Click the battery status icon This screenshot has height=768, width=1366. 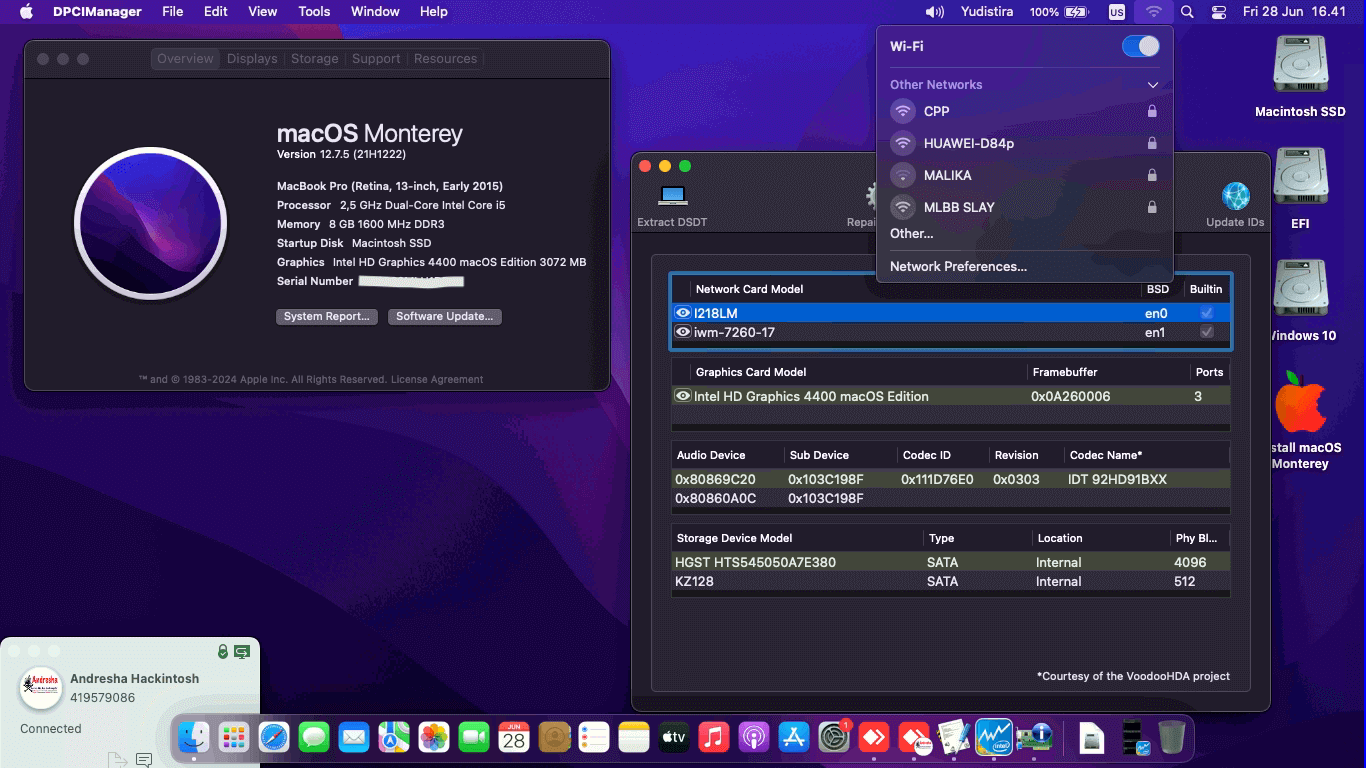pyautogui.click(x=1078, y=12)
